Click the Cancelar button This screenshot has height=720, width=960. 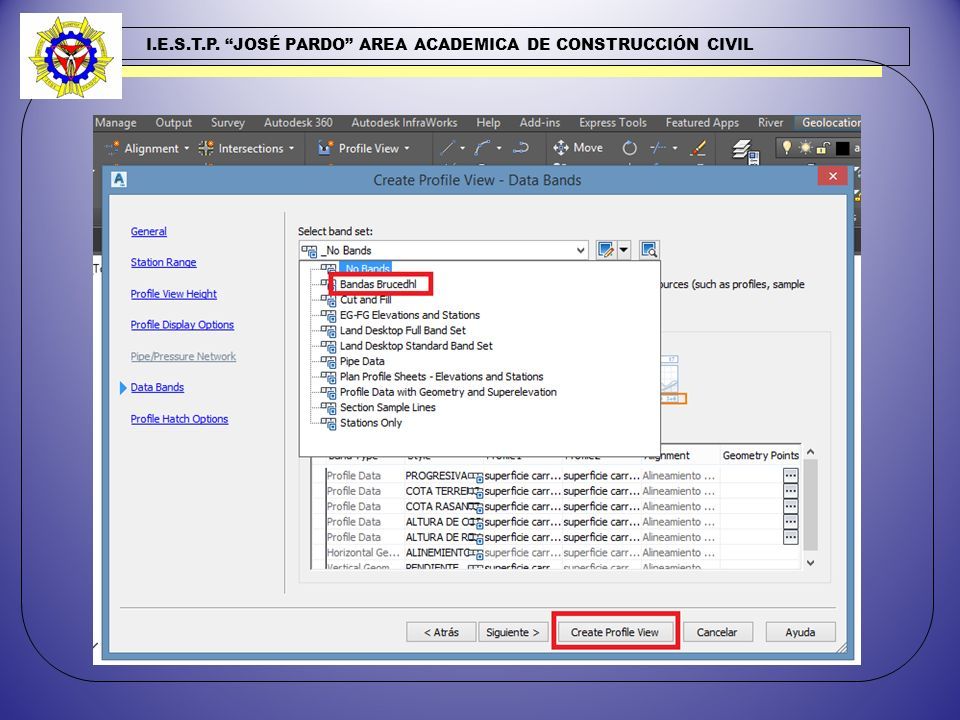point(717,632)
